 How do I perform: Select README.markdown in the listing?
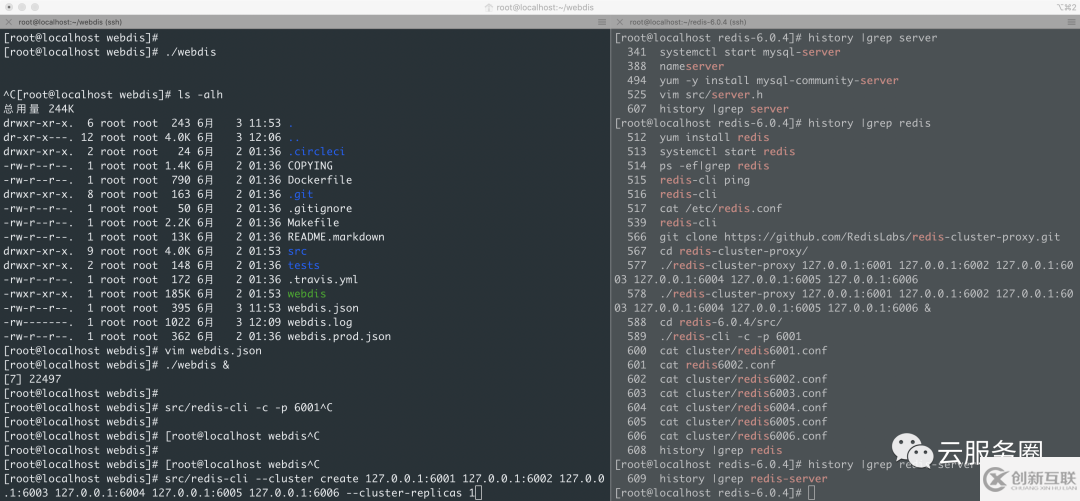coord(336,237)
